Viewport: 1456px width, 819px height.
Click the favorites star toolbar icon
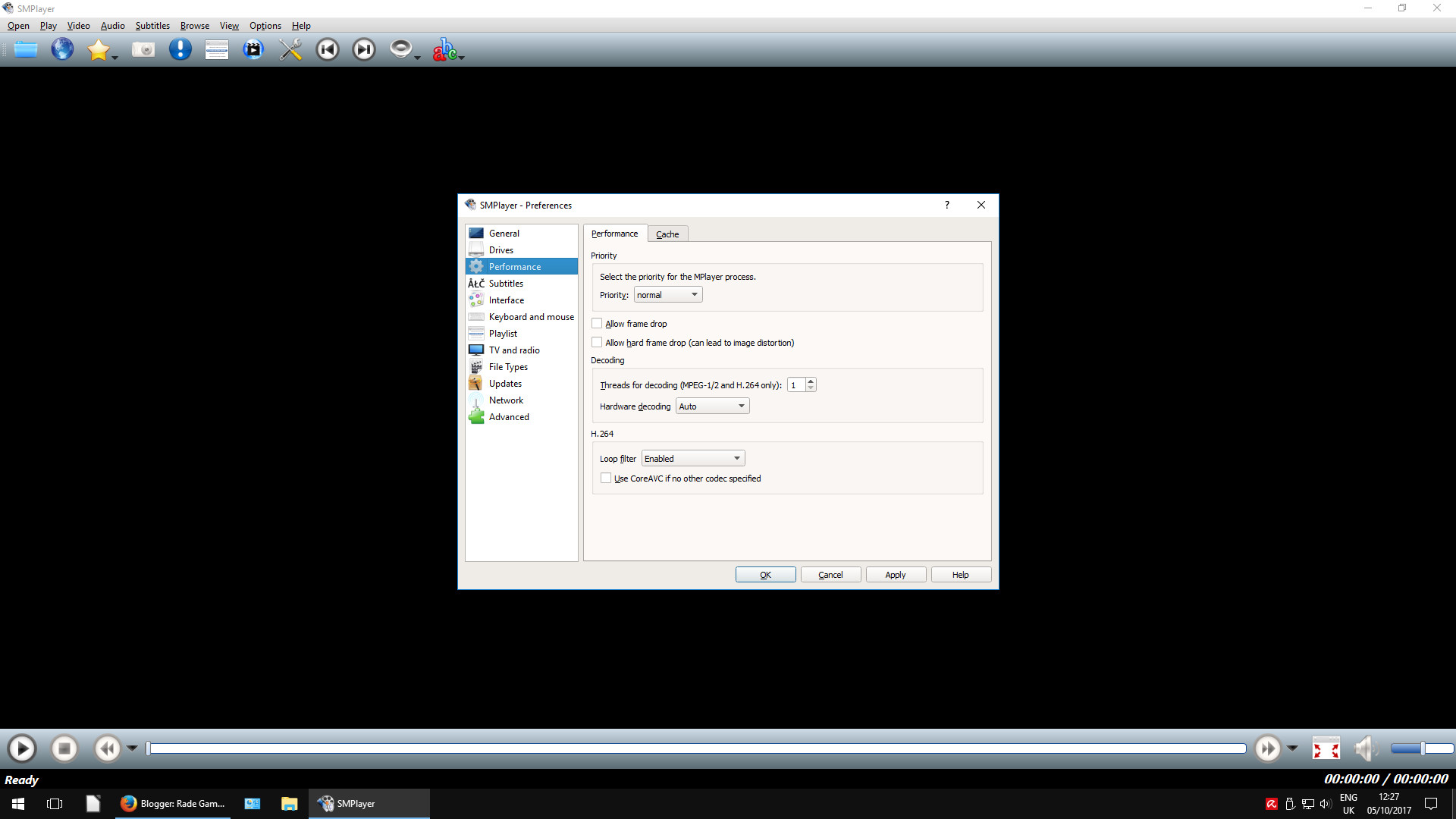[99, 50]
